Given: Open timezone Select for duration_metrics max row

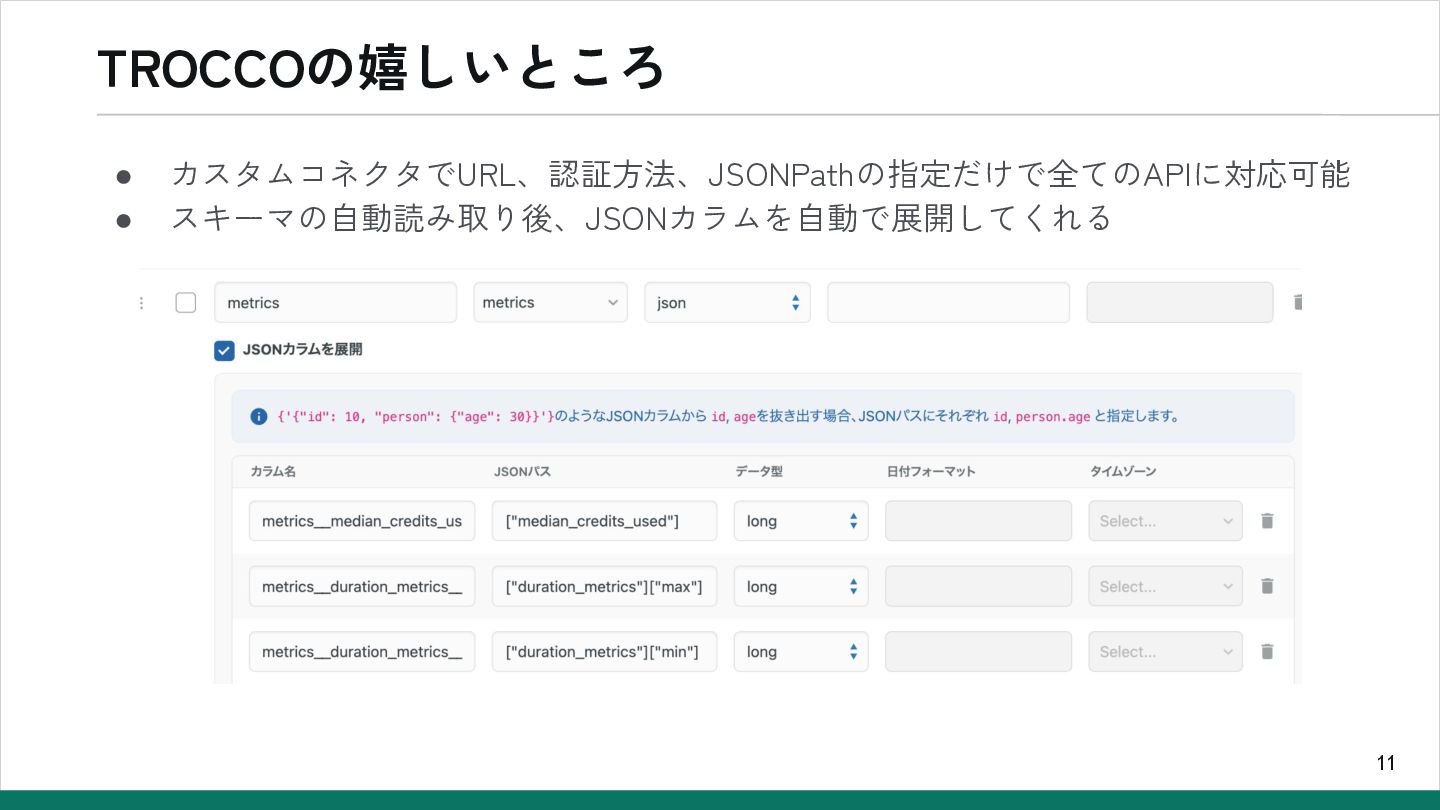Looking at the screenshot, I should 1165,586.
